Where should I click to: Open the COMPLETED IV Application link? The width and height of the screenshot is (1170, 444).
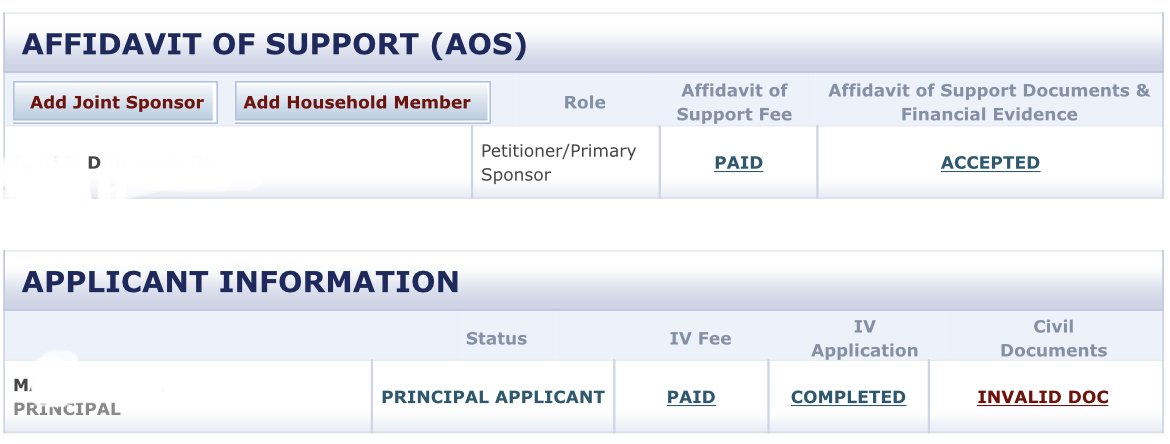tap(848, 397)
